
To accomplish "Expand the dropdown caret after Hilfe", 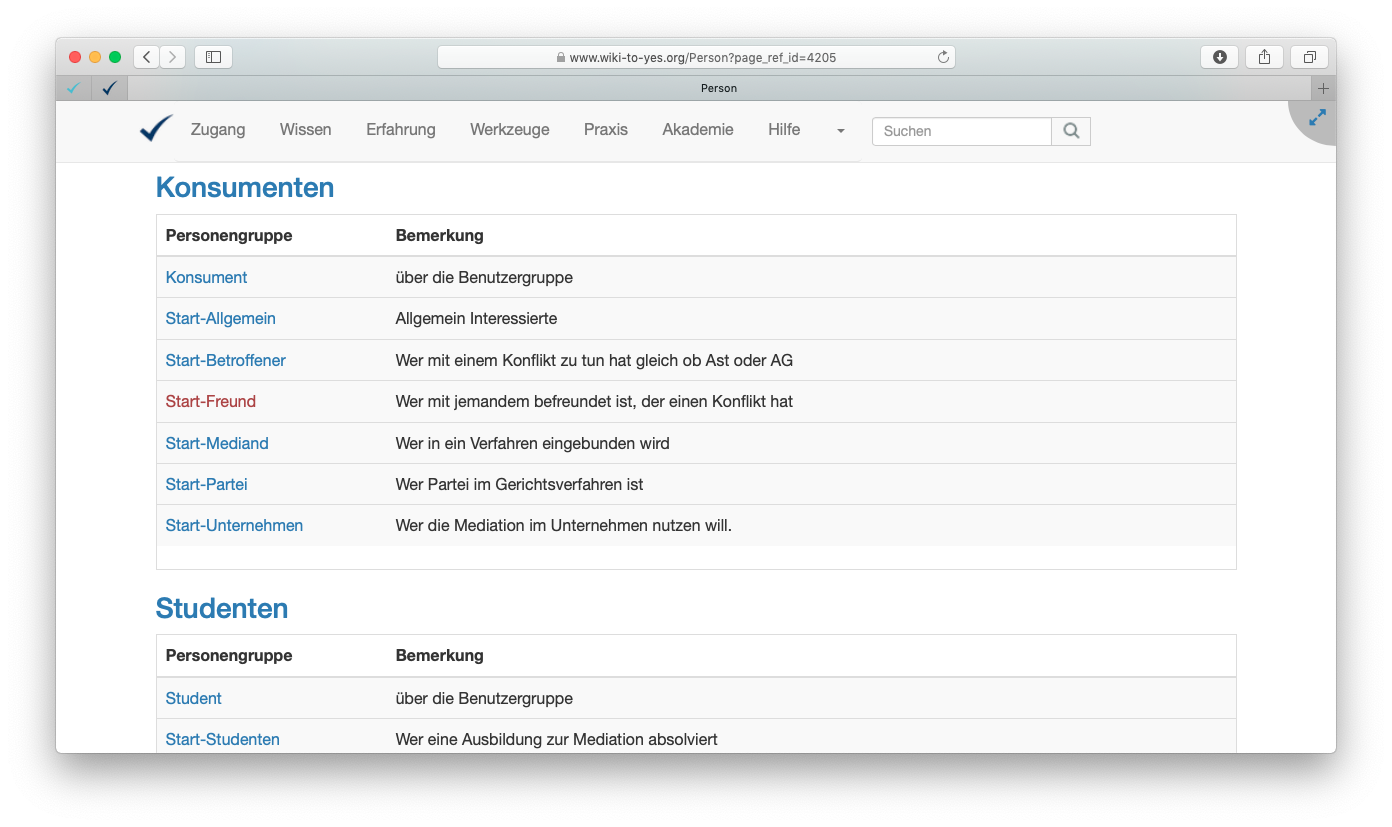I will (840, 131).
